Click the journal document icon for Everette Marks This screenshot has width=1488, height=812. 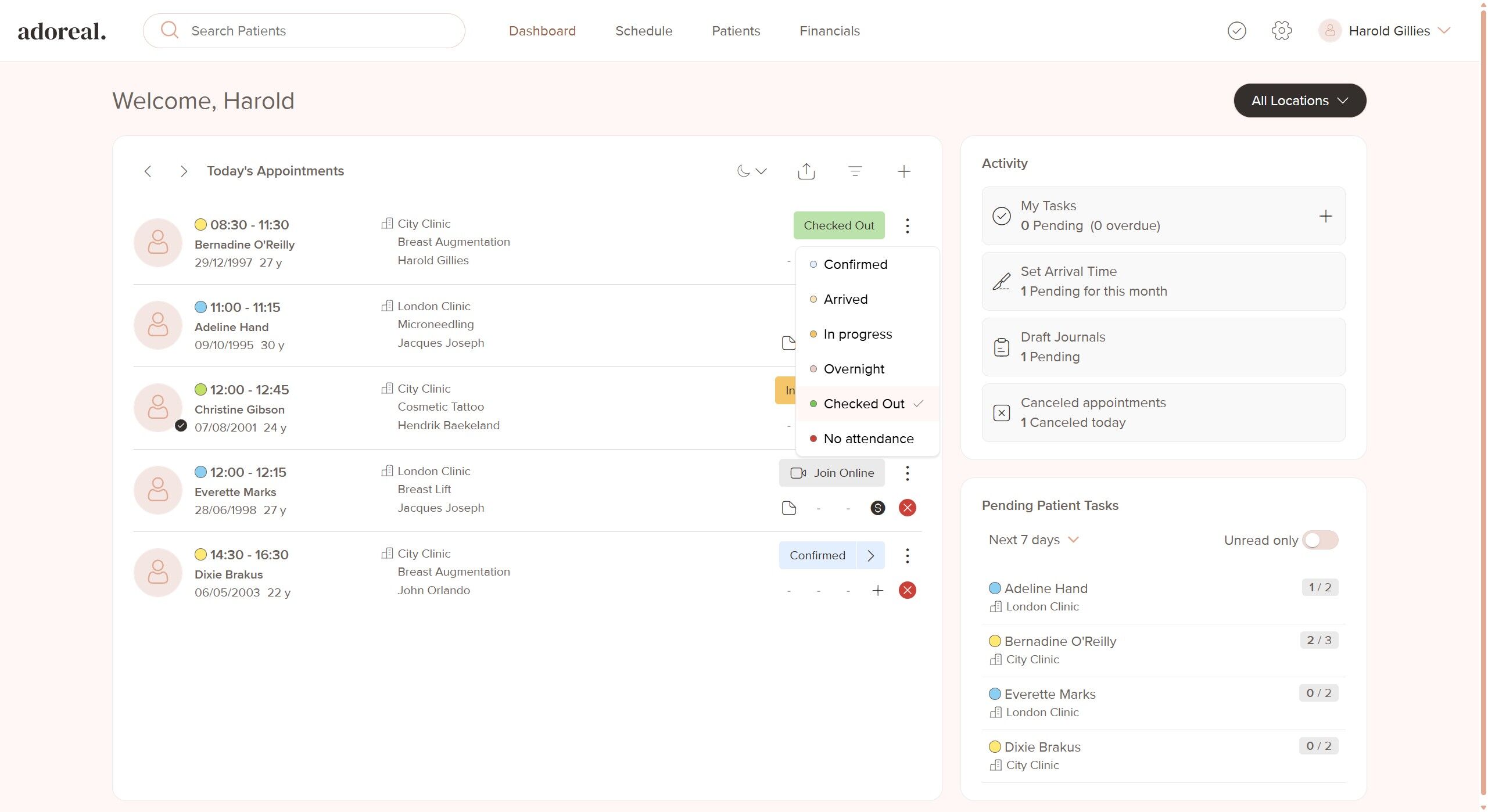click(788, 508)
